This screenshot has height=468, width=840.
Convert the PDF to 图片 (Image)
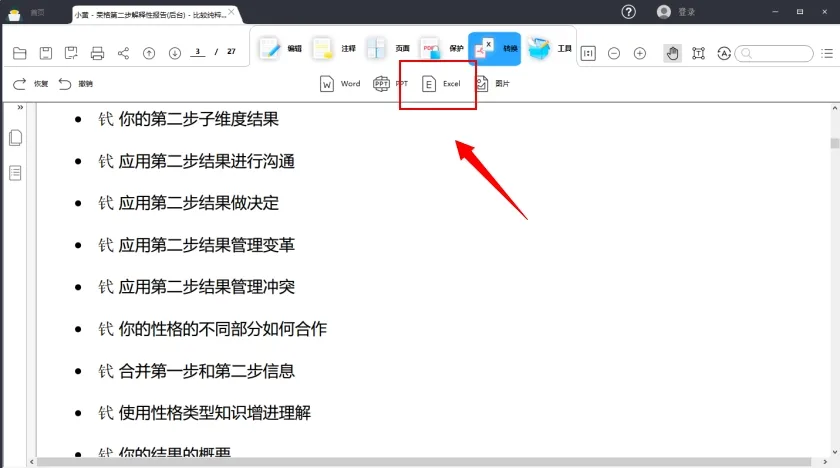(492, 84)
